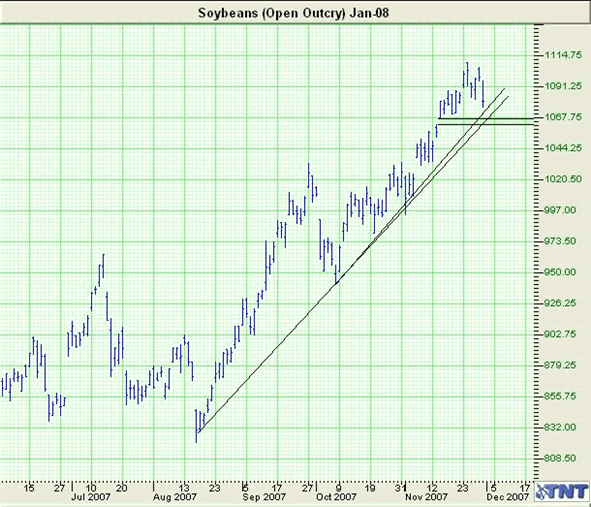Click the Nov 2007 date label
Viewport: 591px width, 507px height.
pyautogui.click(x=426, y=497)
